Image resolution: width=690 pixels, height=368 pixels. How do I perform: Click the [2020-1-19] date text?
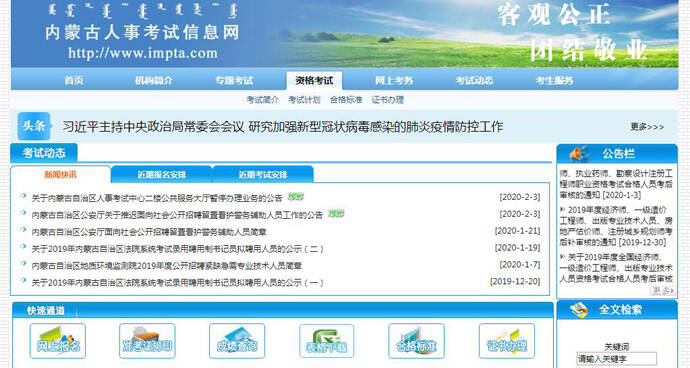(517, 247)
